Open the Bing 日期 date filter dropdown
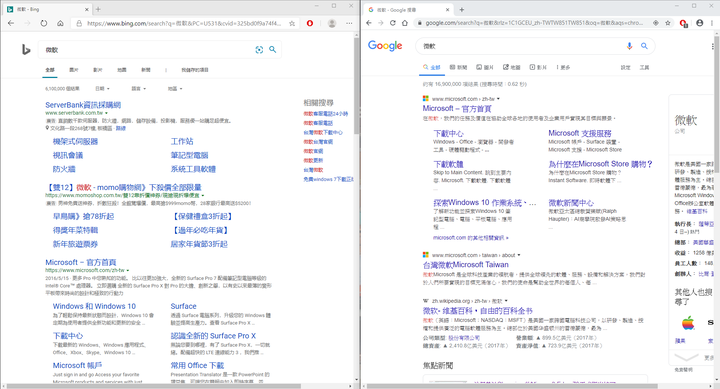 102,88
